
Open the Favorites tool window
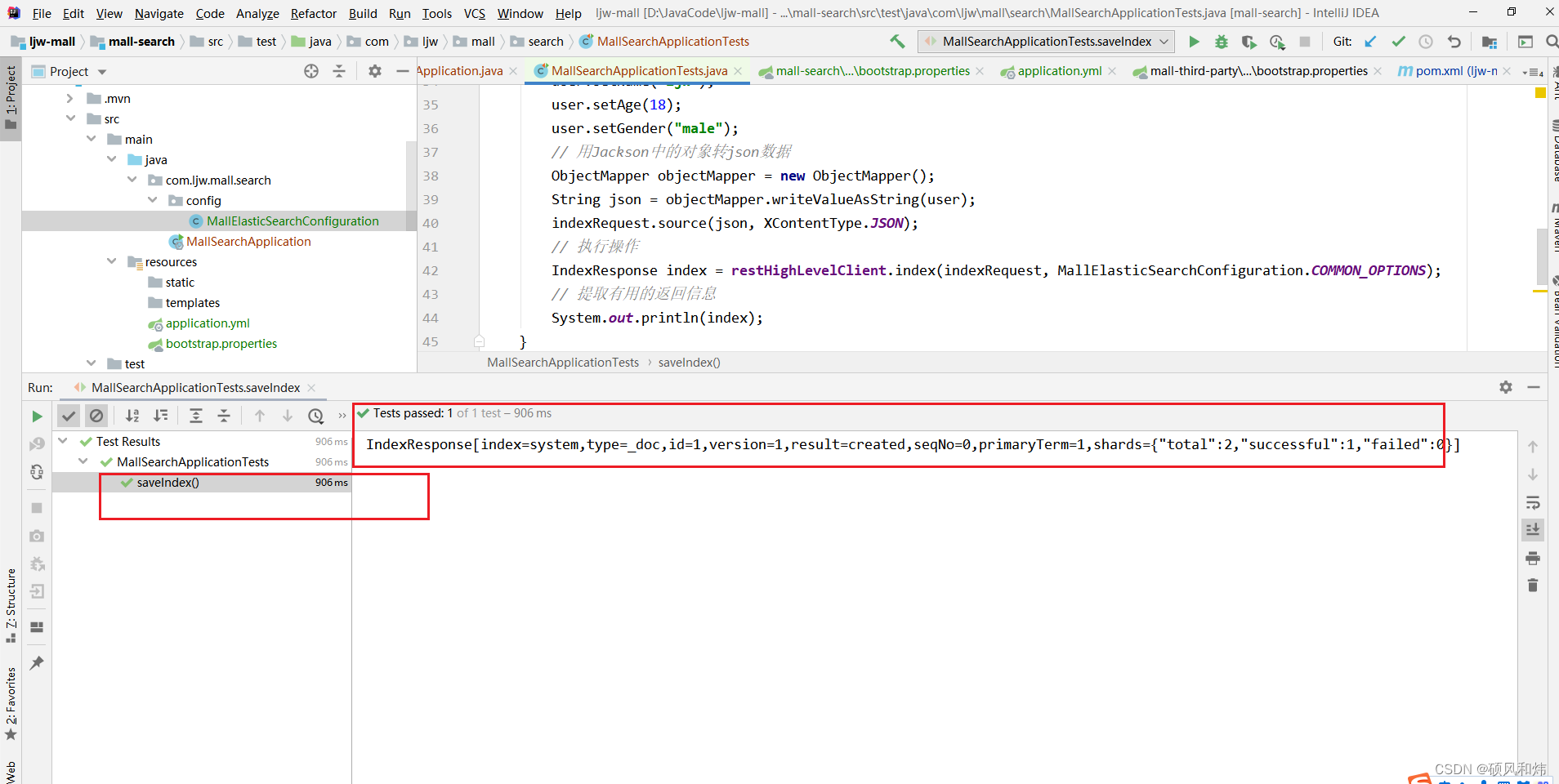click(11, 702)
